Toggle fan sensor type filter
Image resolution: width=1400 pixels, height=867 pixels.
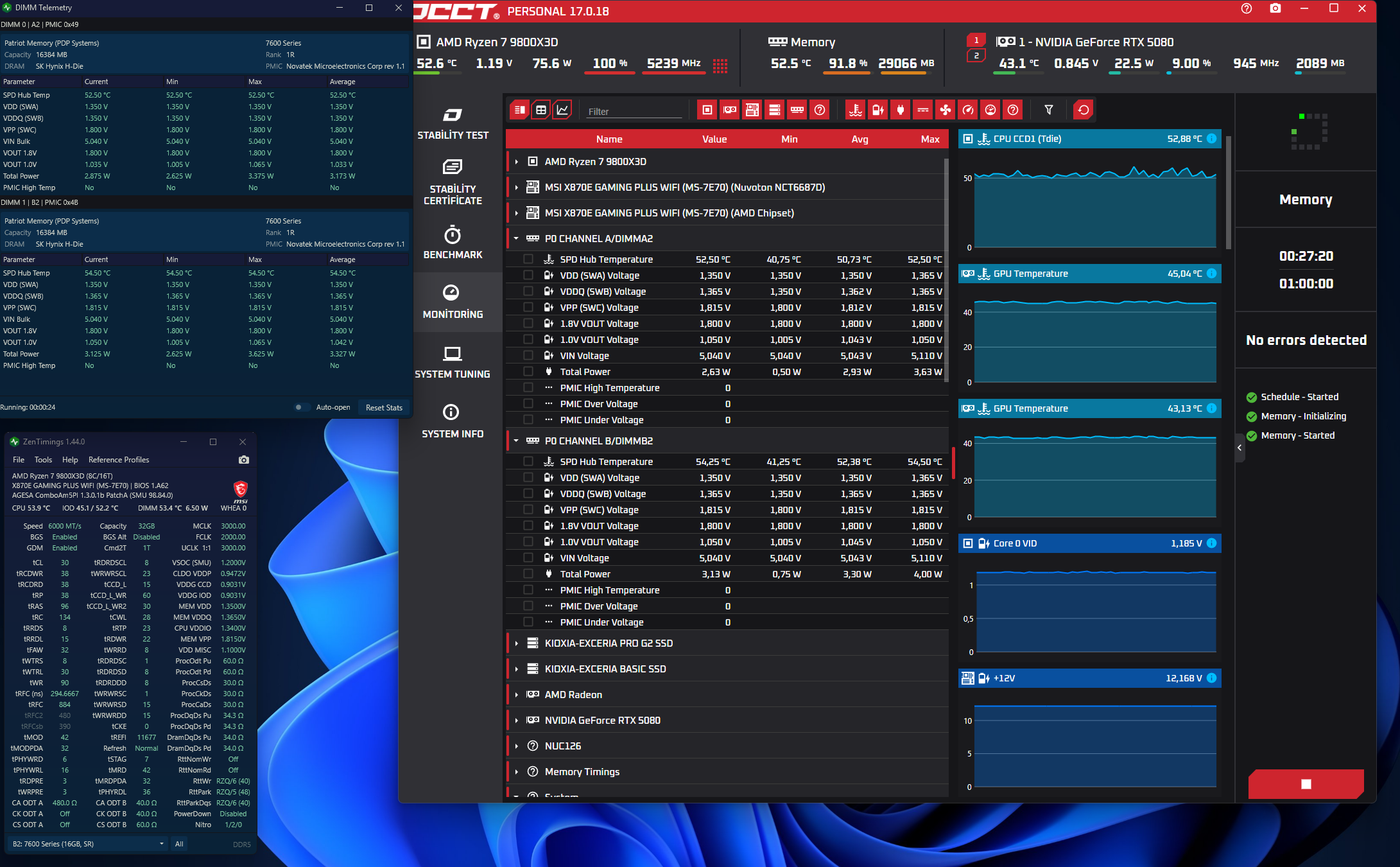click(x=946, y=110)
